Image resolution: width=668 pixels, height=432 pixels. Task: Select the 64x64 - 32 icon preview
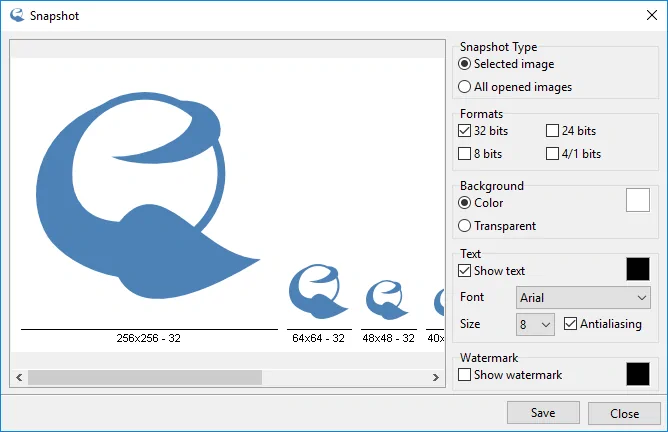click(x=318, y=290)
